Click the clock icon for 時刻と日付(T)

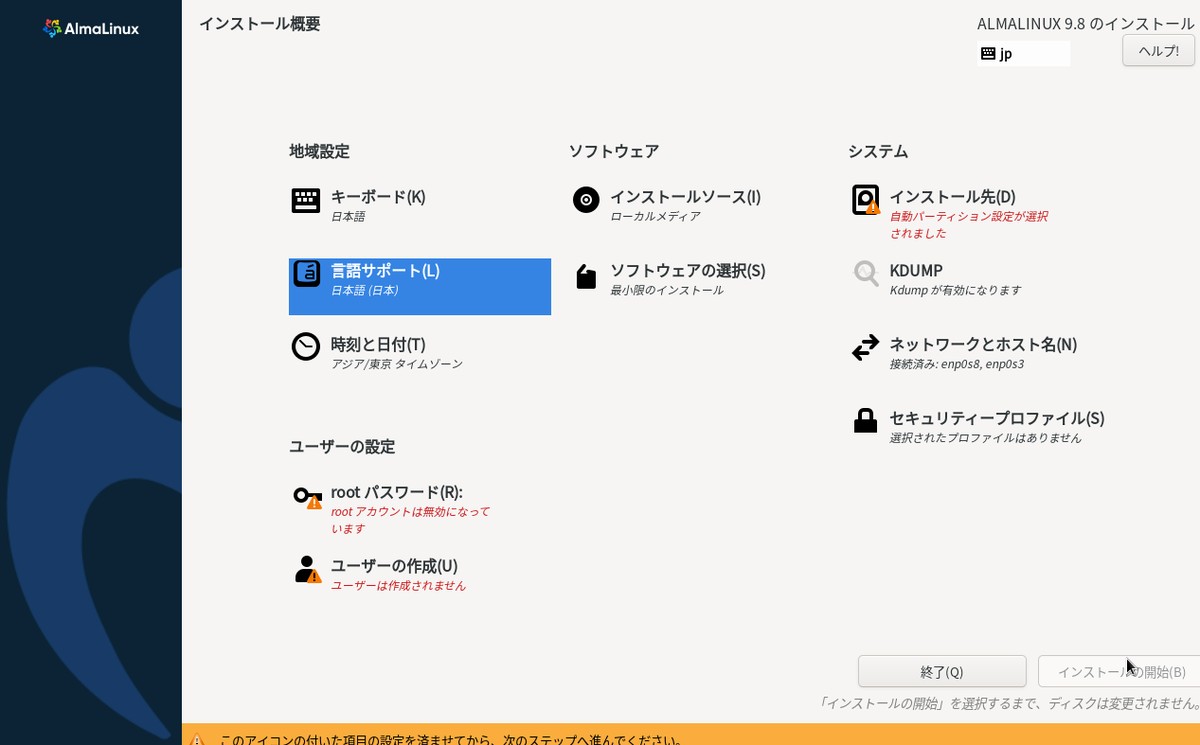pyautogui.click(x=306, y=347)
